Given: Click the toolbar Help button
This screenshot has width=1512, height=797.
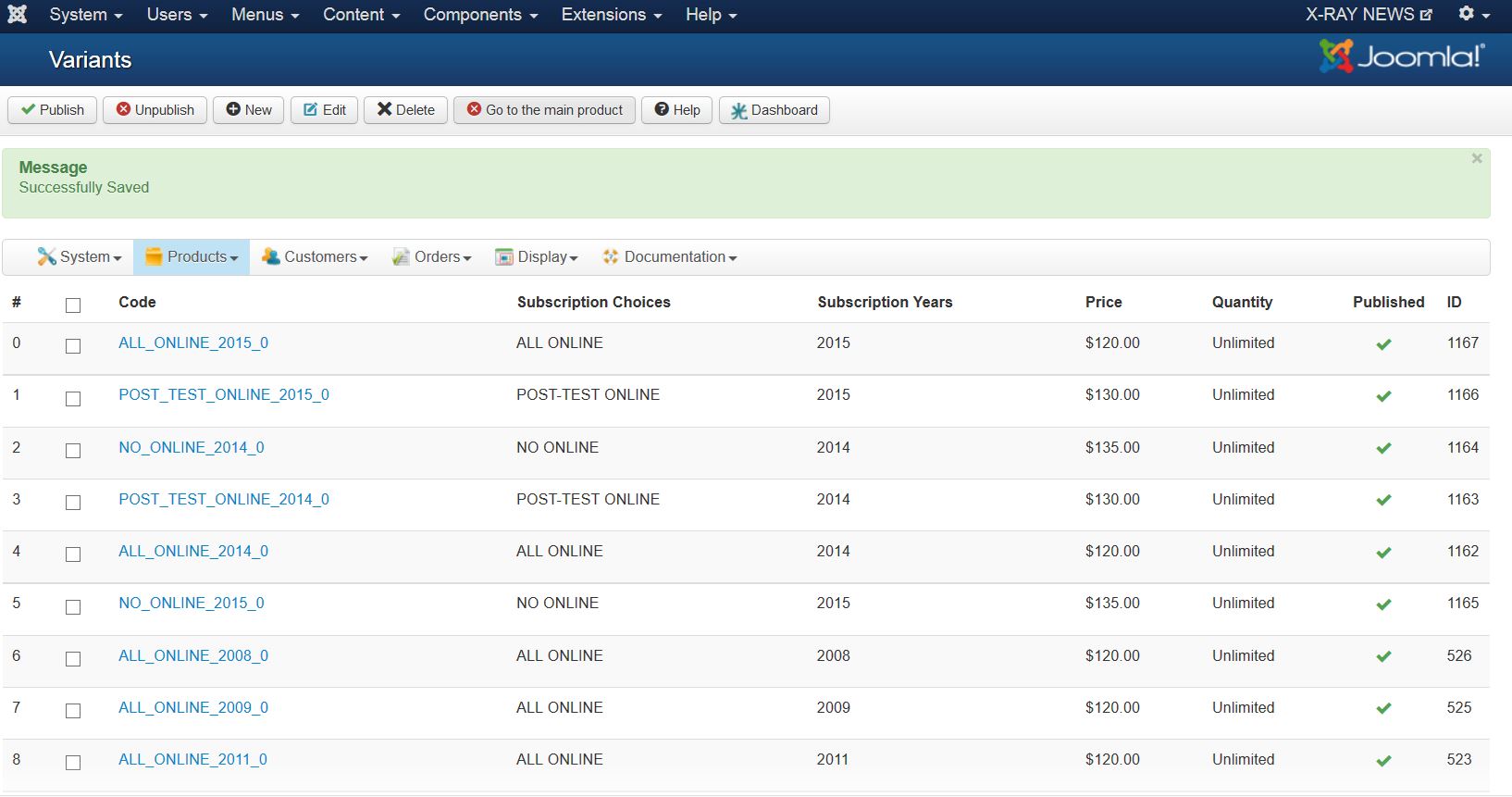Looking at the screenshot, I should (677, 110).
